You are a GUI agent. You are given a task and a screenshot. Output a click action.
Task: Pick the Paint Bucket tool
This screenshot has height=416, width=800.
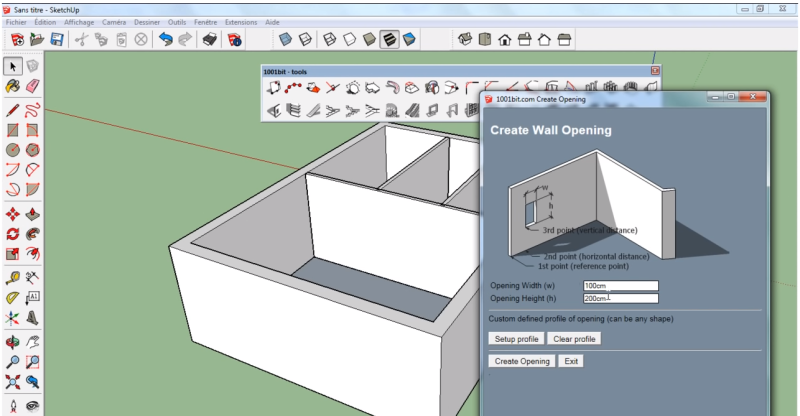(13, 86)
